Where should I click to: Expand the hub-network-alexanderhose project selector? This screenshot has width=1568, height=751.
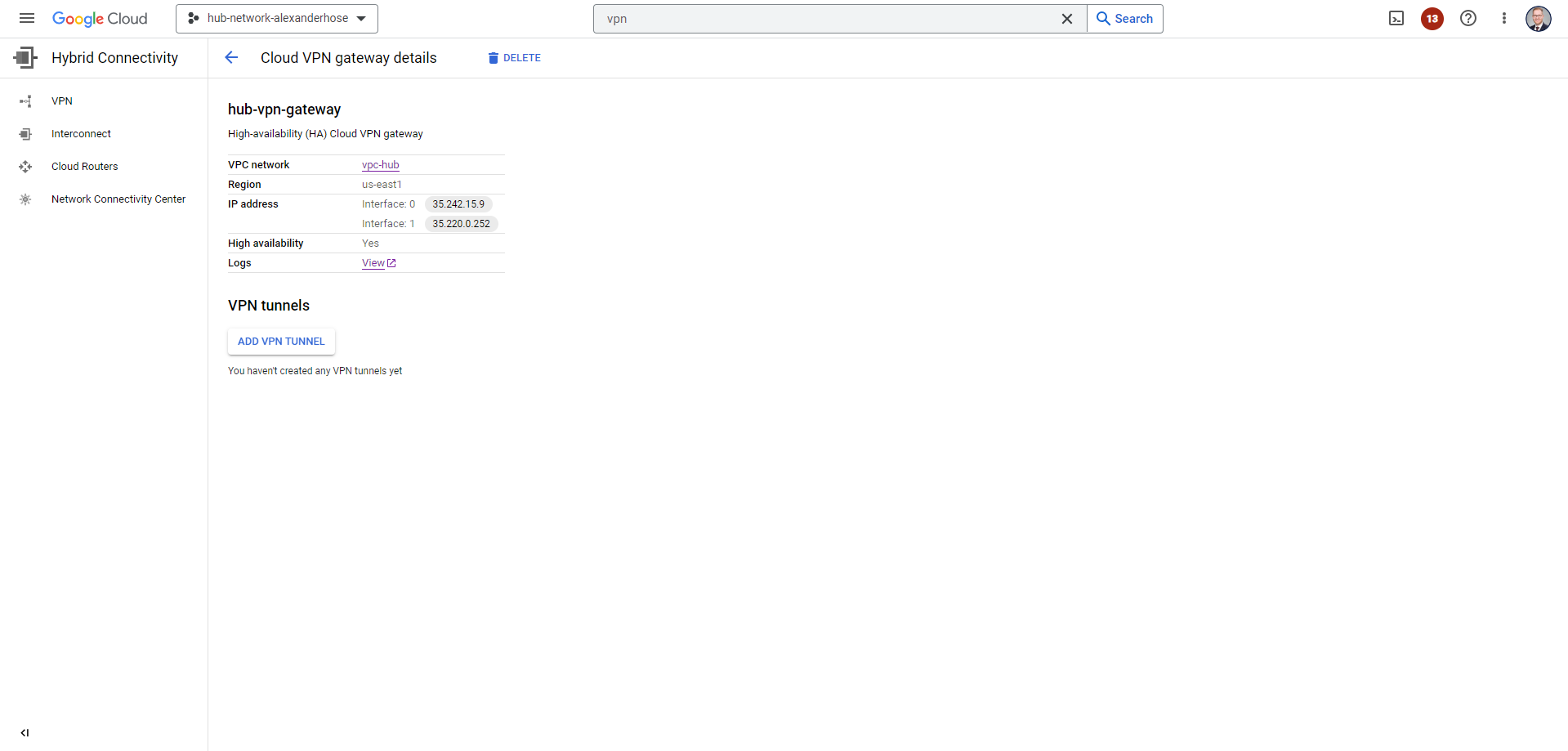click(277, 18)
